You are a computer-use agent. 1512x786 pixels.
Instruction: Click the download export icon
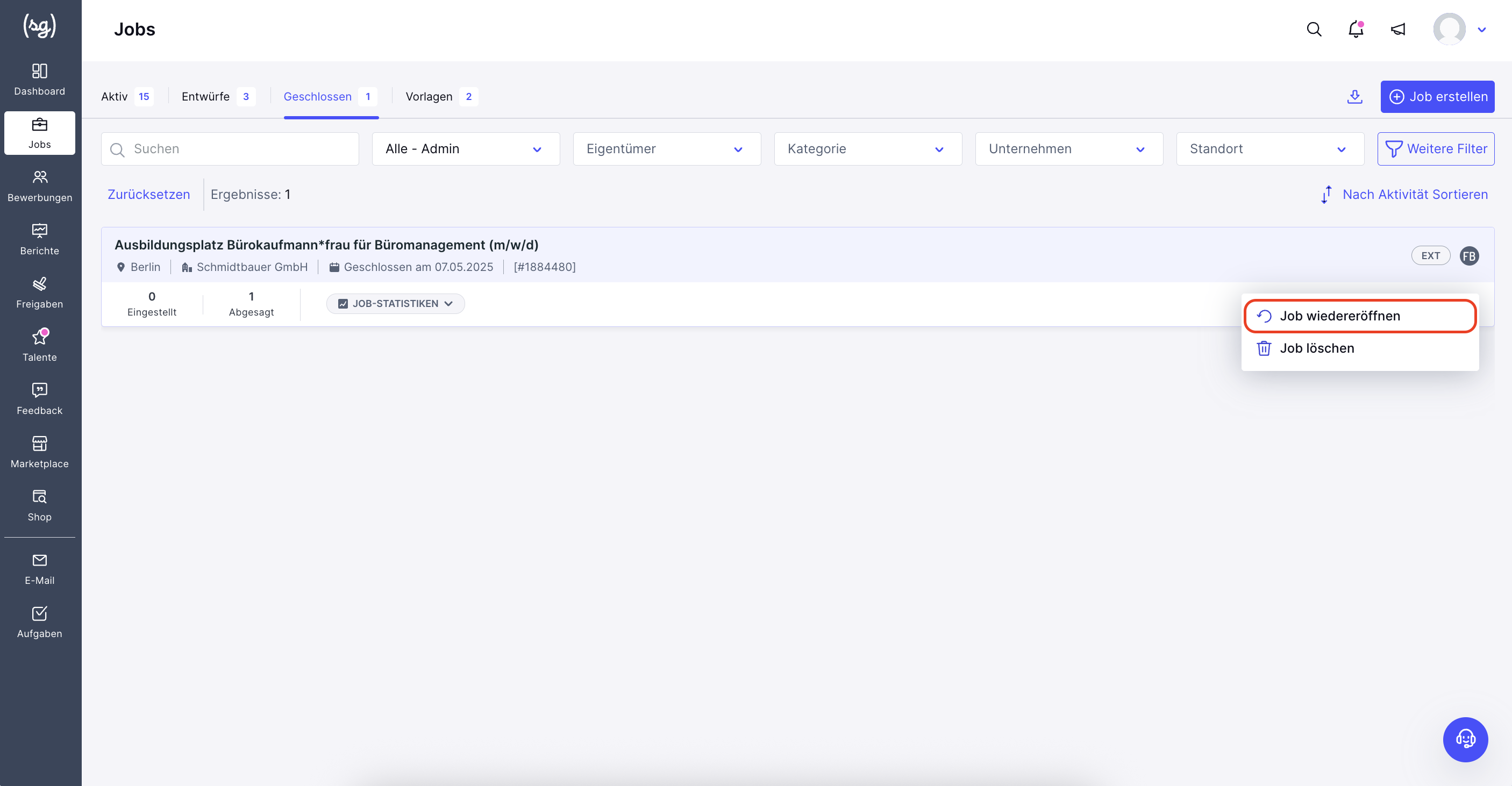click(x=1354, y=96)
